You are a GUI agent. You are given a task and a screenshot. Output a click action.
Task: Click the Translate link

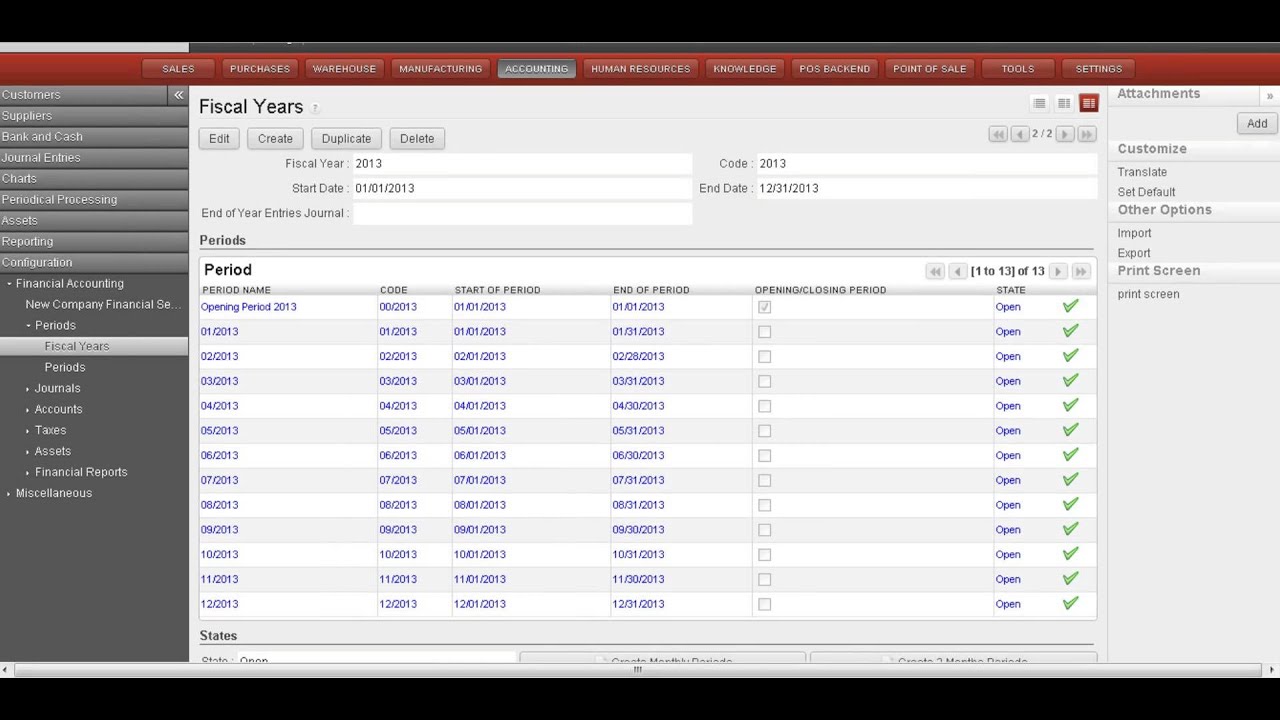(x=1142, y=172)
